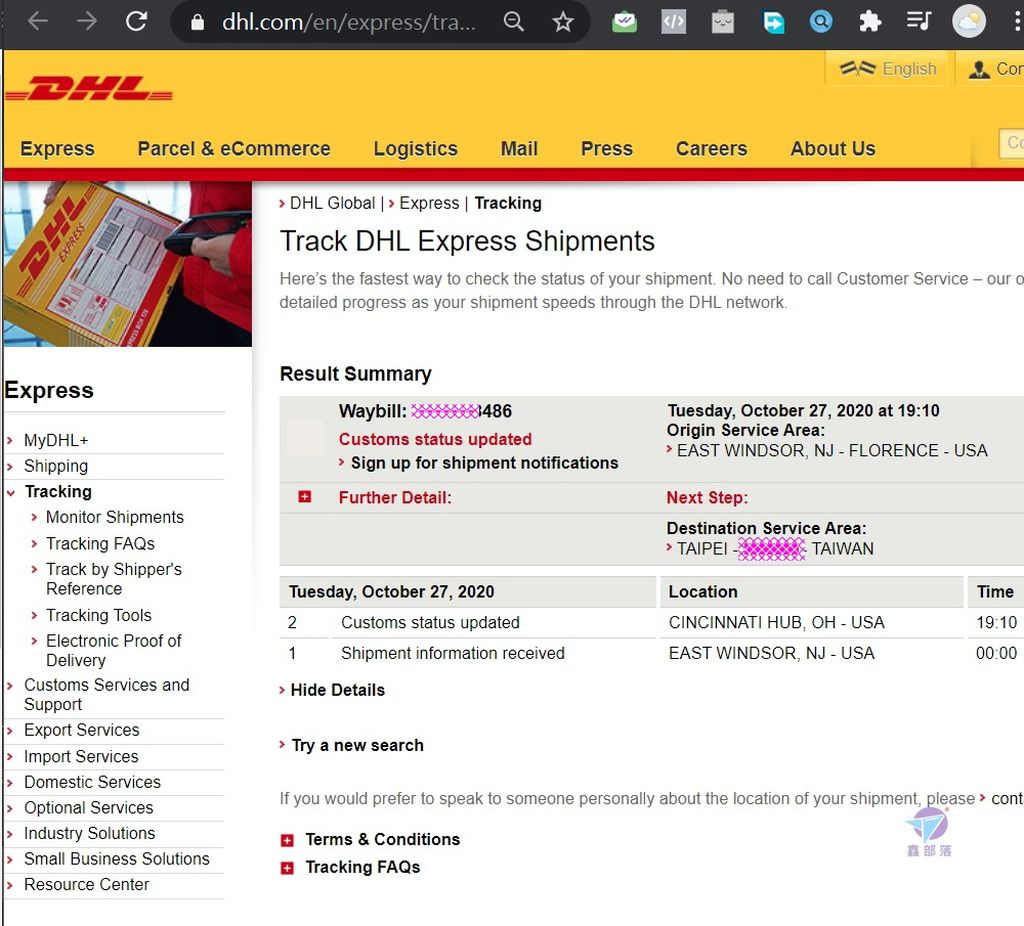Click the '19:10' time cell

coord(996,622)
